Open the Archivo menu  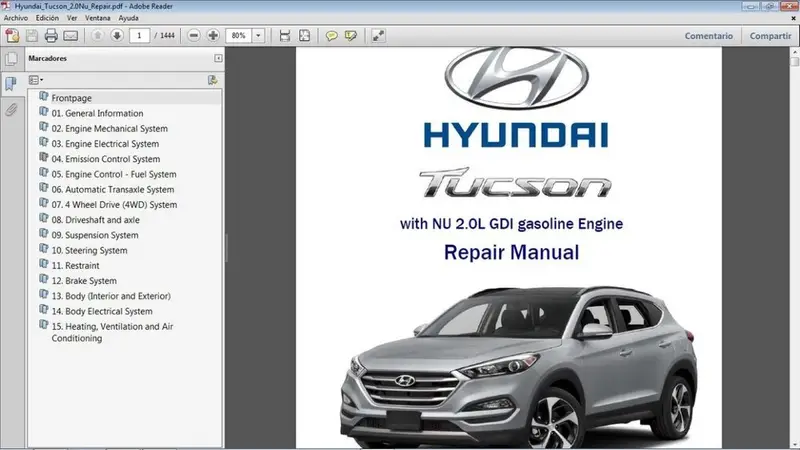point(16,18)
